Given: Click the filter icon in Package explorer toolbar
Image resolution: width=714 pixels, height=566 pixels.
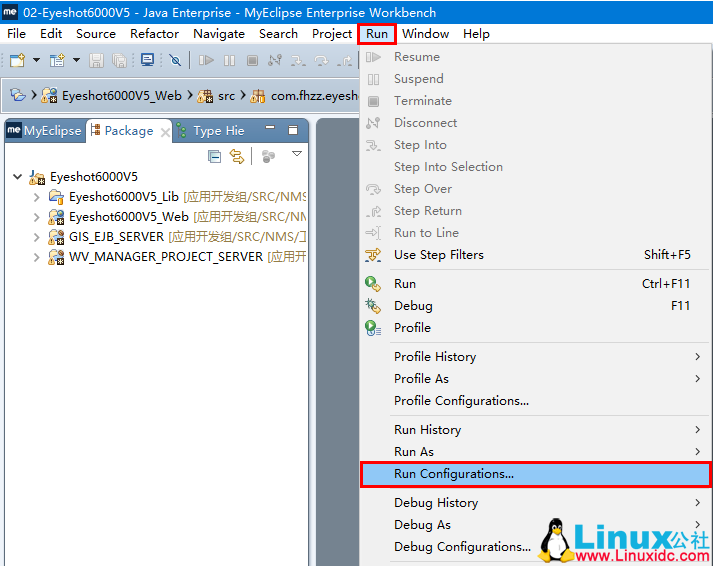Looking at the screenshot, I should pyautogui.click(x=268, y=157).
